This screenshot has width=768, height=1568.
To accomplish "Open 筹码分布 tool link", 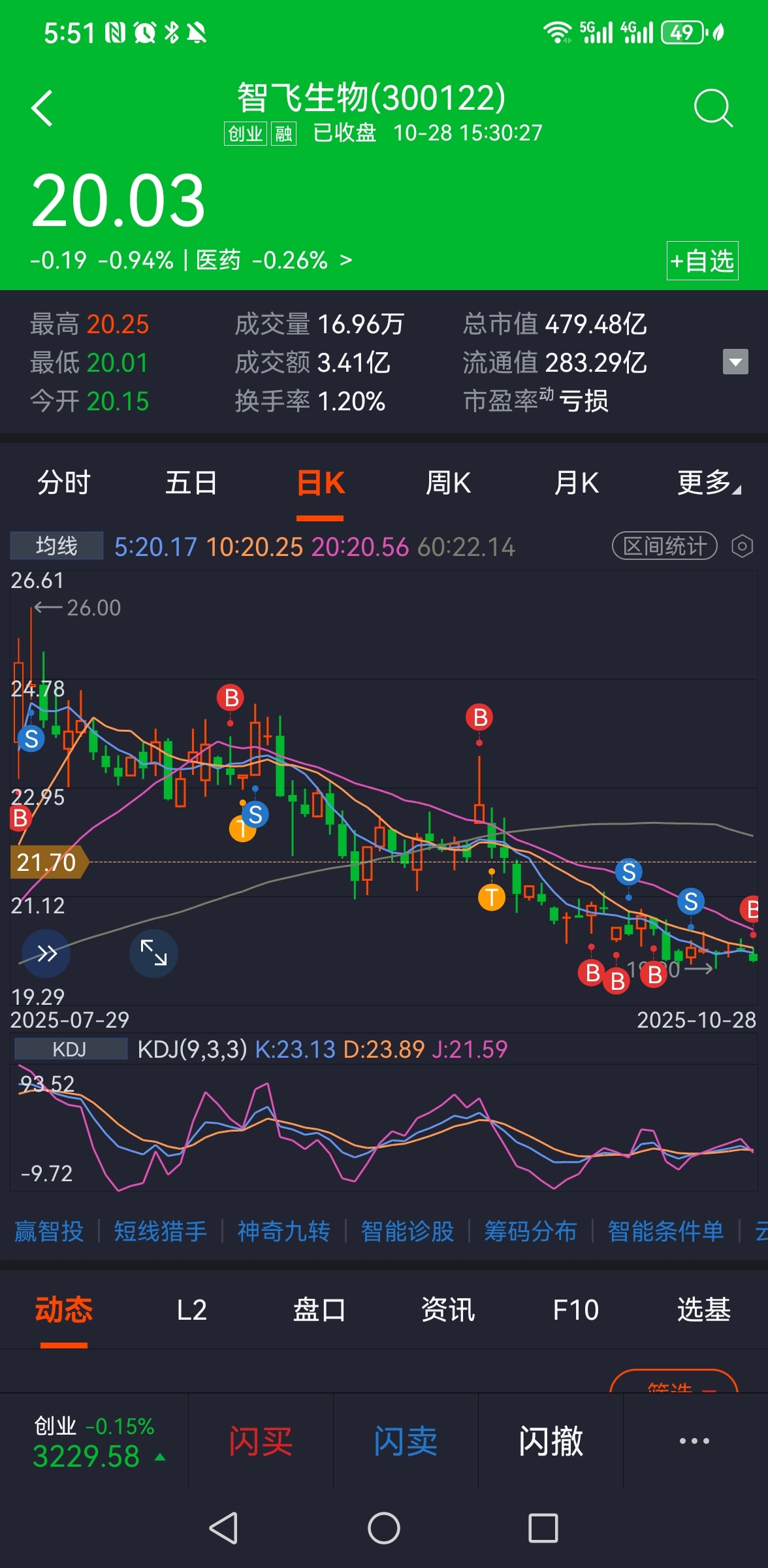I will click(x=530, y=1231).
